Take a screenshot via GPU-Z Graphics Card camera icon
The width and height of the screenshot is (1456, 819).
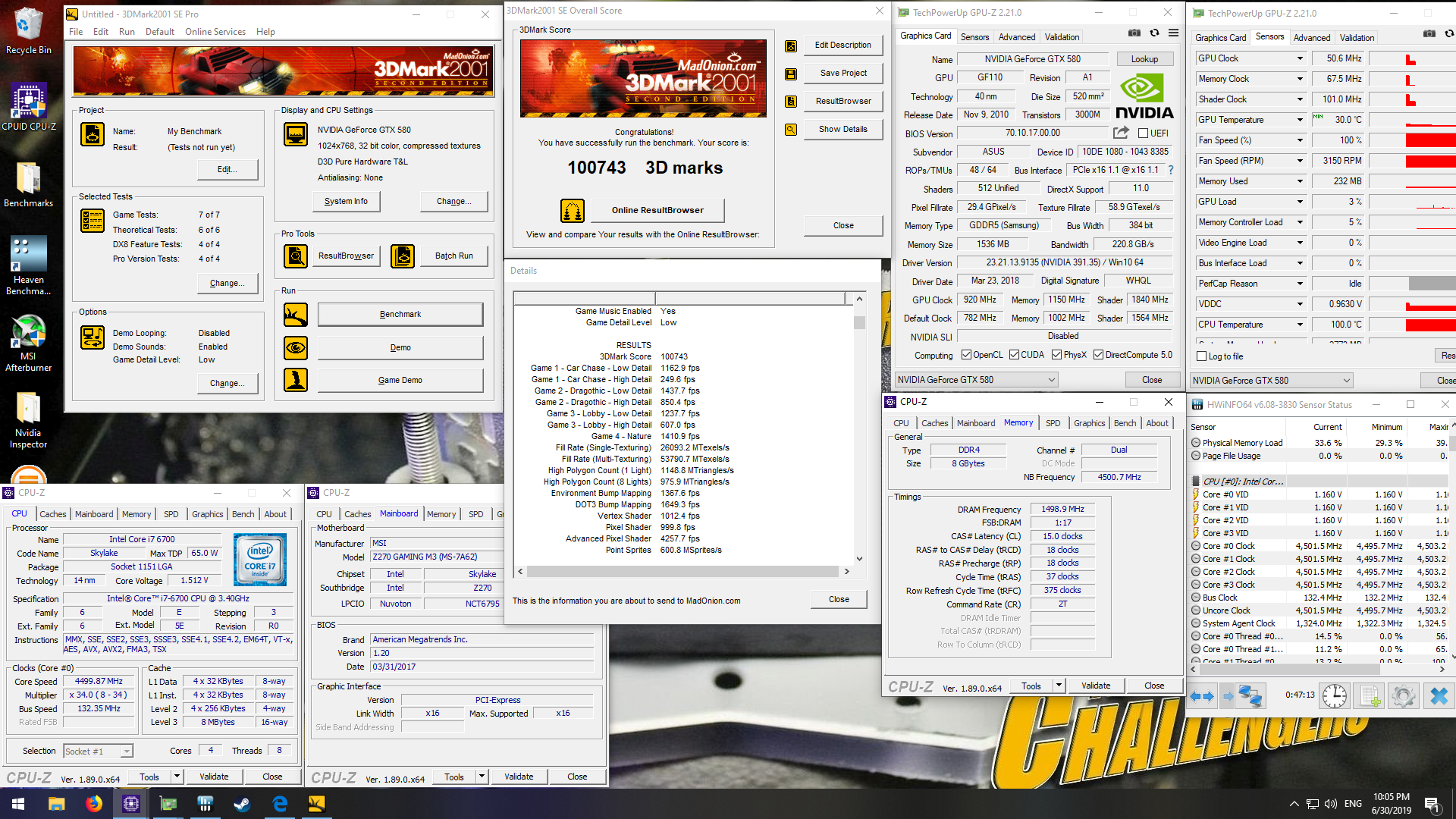[1134, 33]
